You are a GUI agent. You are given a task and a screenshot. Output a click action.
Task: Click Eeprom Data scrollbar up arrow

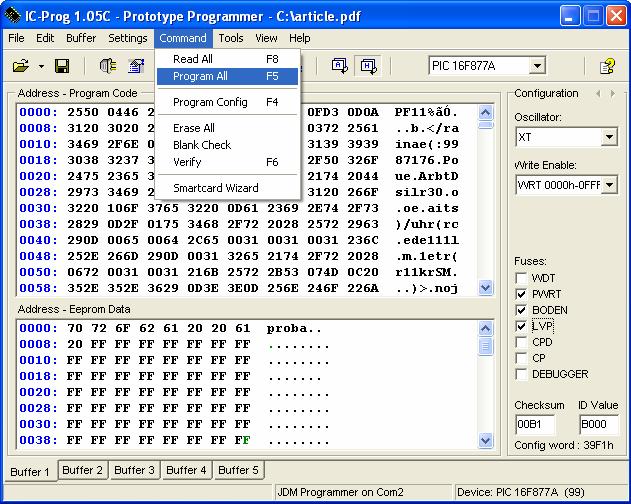click(x=486, y=328)
